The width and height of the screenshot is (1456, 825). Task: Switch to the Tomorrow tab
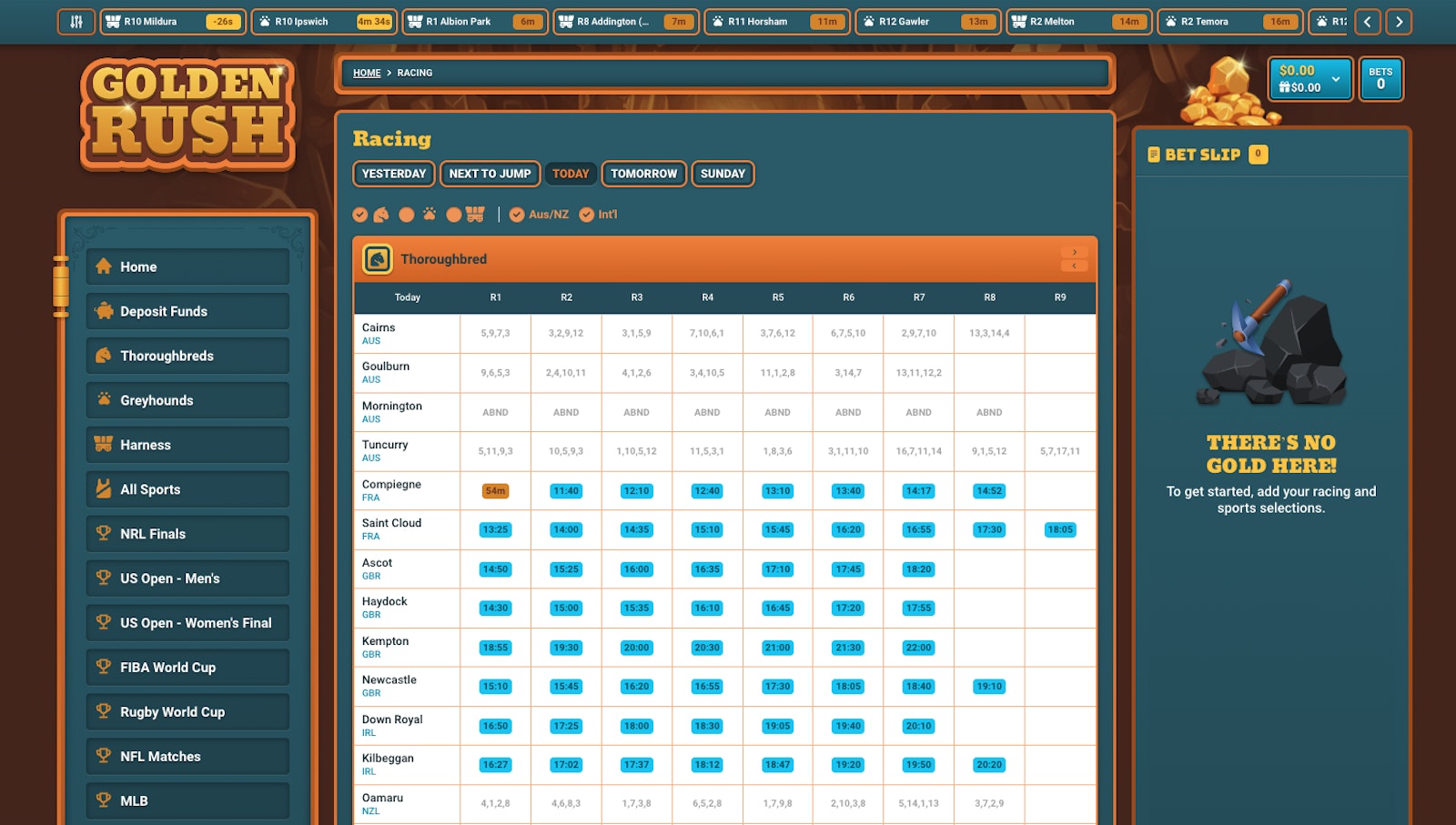tap(643, 174)
